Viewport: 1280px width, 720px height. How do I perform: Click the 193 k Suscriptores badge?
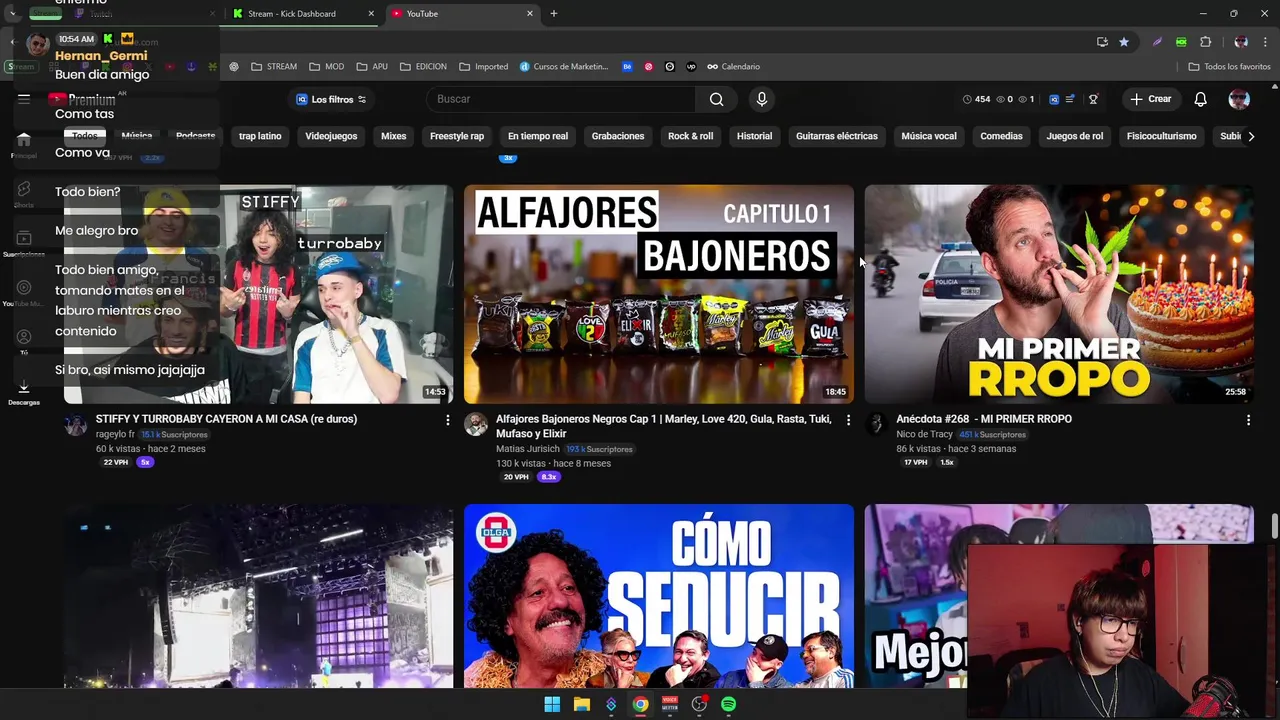[x=599, y=449]
